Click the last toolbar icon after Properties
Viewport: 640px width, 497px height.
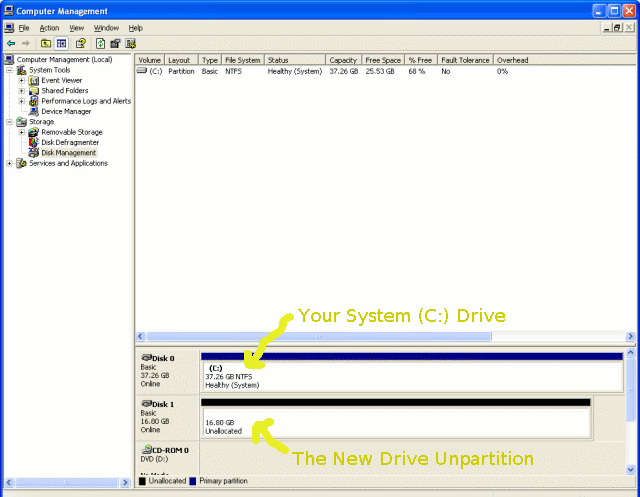[131, 43]
